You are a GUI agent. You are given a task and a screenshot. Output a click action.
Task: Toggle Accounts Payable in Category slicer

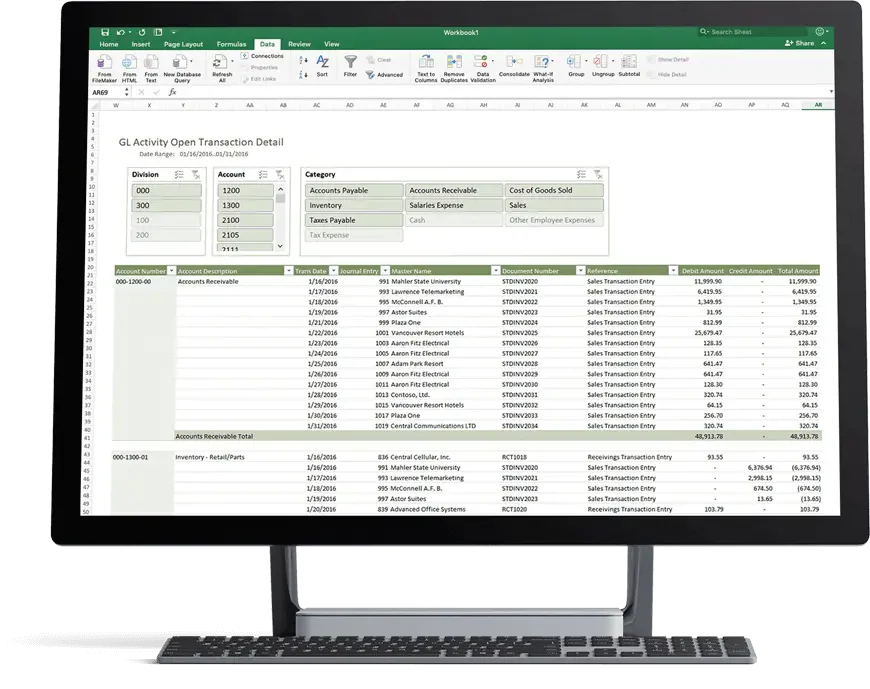pos(353,190)
